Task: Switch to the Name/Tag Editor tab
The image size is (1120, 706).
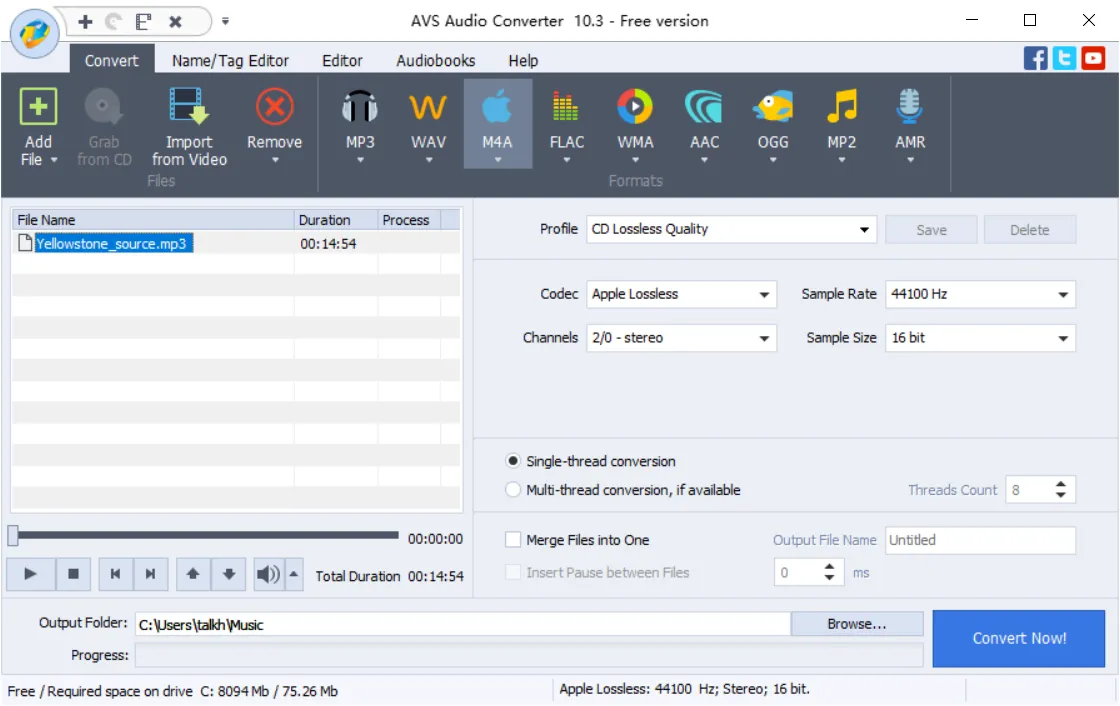Action: [230, 60]
